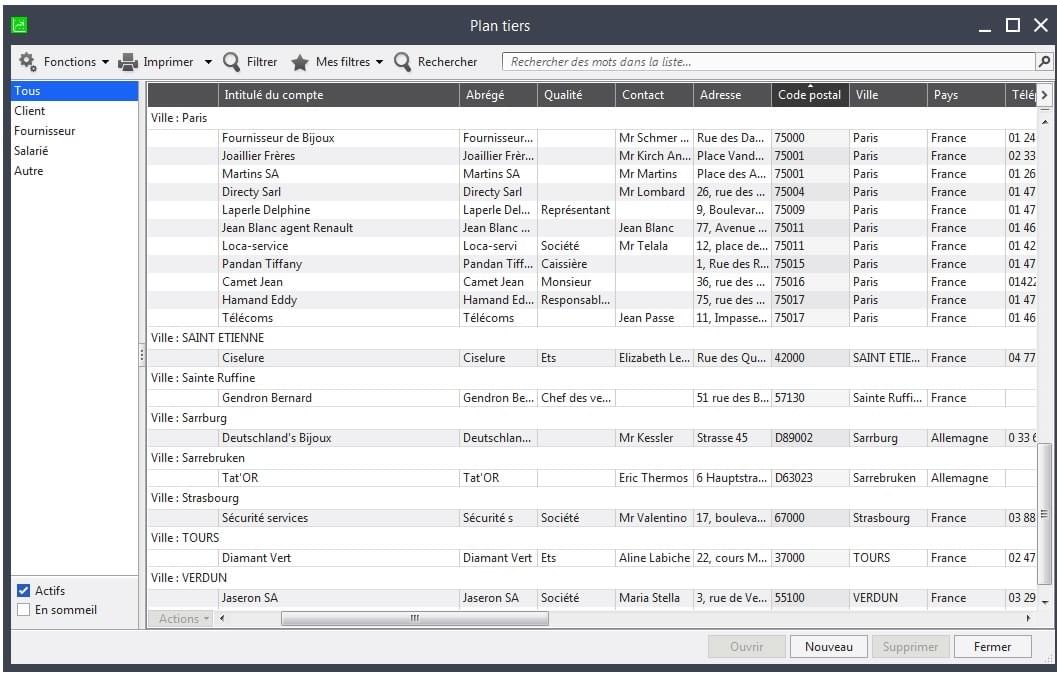Click the Rechercher magnifier icon
The height and width of the screenshot is (673, 1057).
pyautogui.click(x=402, y=61)
